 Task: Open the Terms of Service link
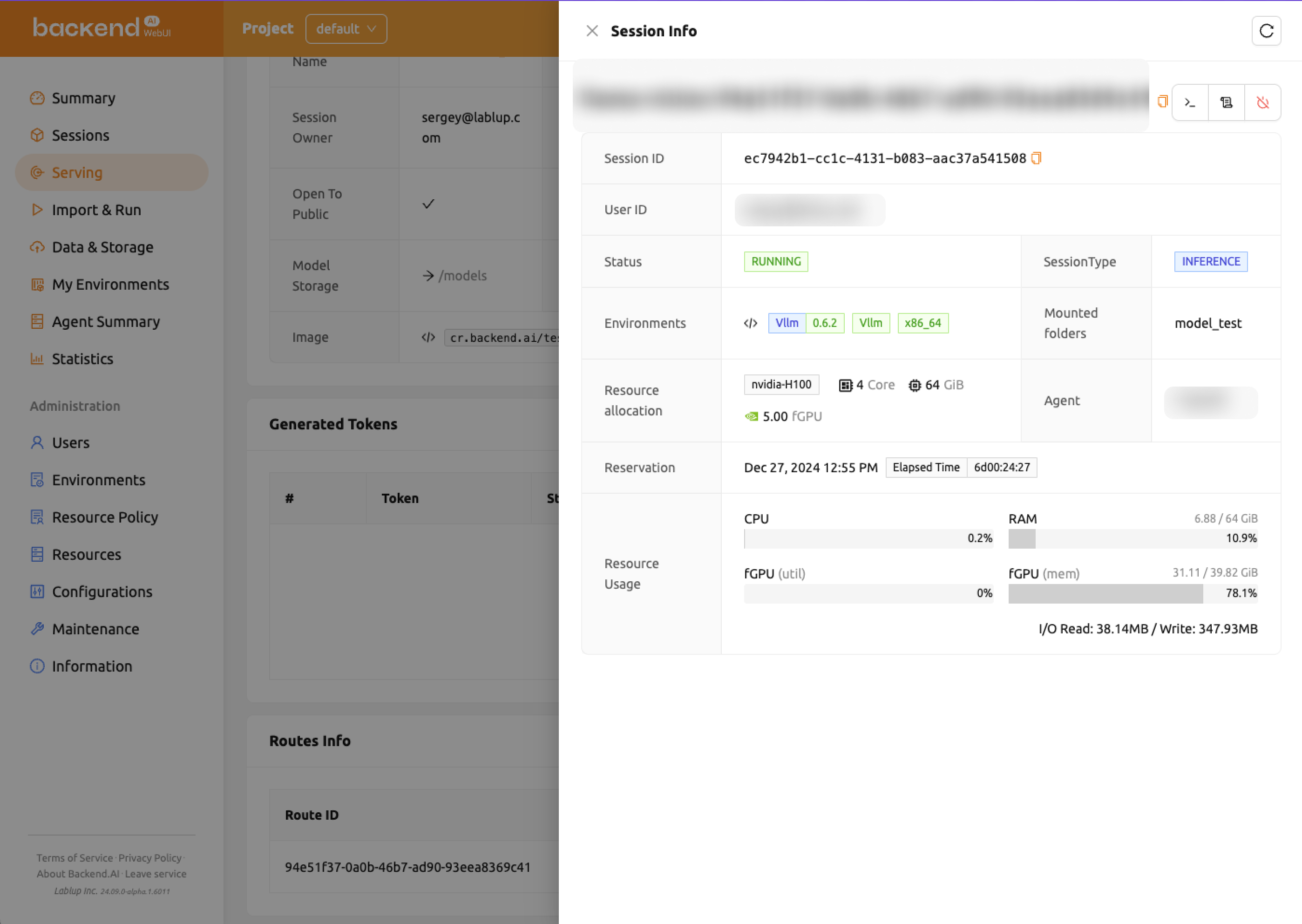pos(75,858)
